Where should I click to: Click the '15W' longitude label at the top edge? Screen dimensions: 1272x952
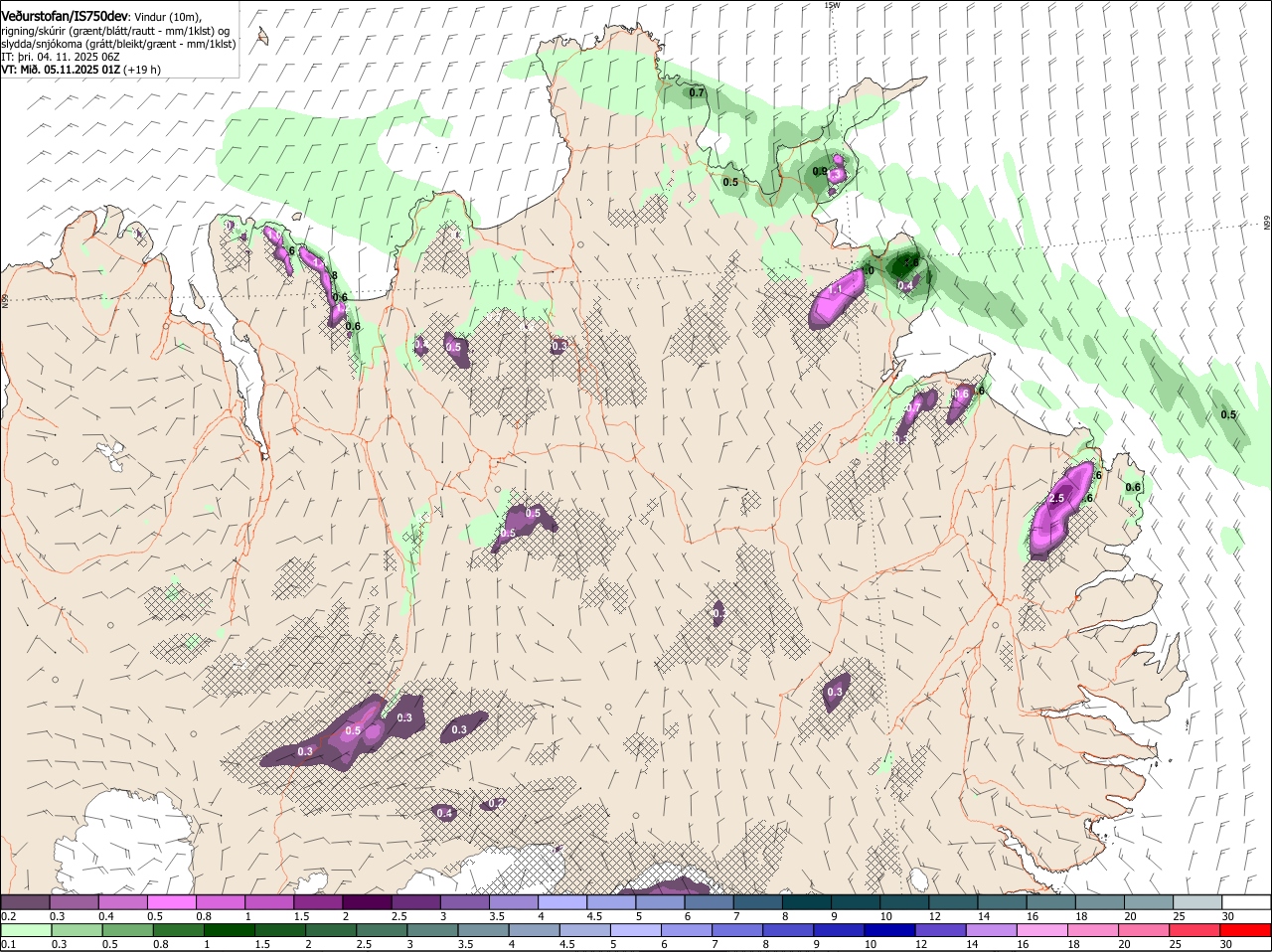pyautogui.click(x=832, y=5)
